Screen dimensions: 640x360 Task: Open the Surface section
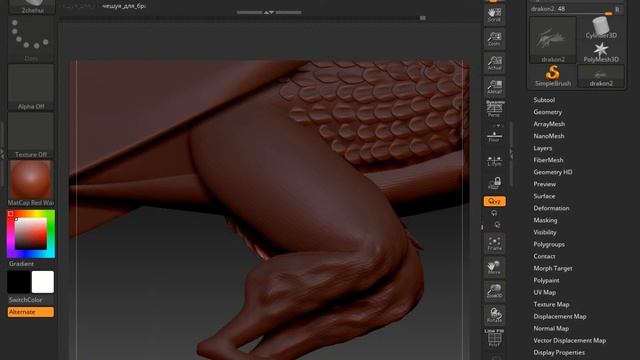(544, 196)
